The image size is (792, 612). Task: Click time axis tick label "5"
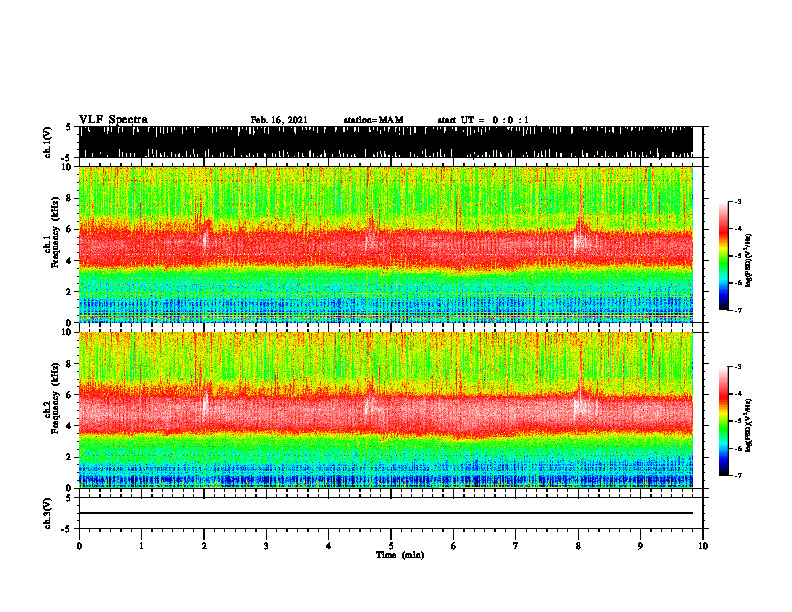pyautogui.click(x=391, y=546)
